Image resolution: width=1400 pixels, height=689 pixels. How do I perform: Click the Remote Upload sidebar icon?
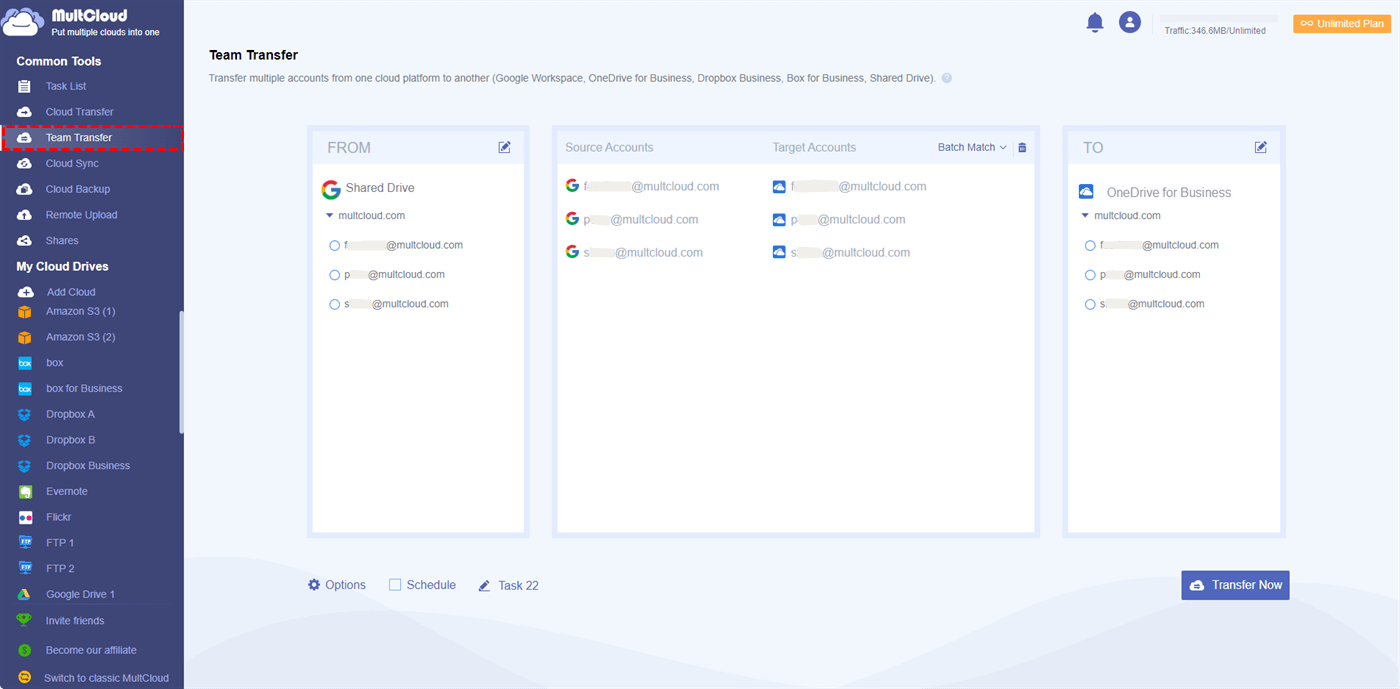click(25, 215)
